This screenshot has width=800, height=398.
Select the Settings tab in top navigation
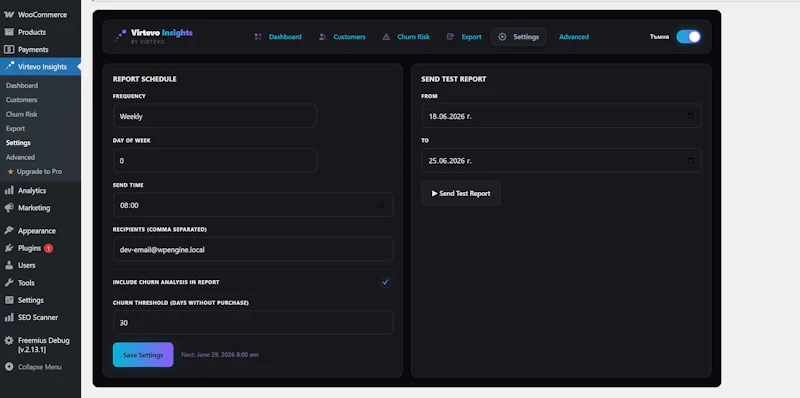click(x=519, y=37)
